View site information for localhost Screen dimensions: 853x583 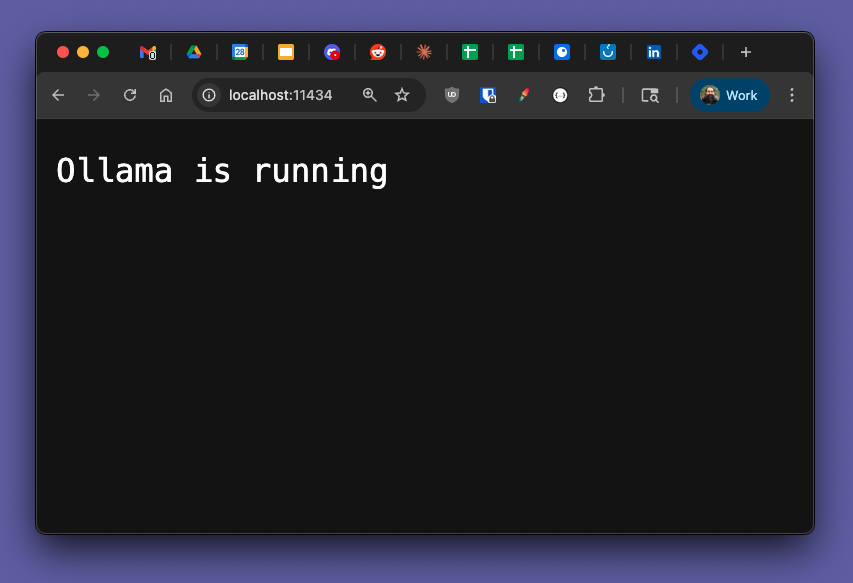tap(209, 95)
